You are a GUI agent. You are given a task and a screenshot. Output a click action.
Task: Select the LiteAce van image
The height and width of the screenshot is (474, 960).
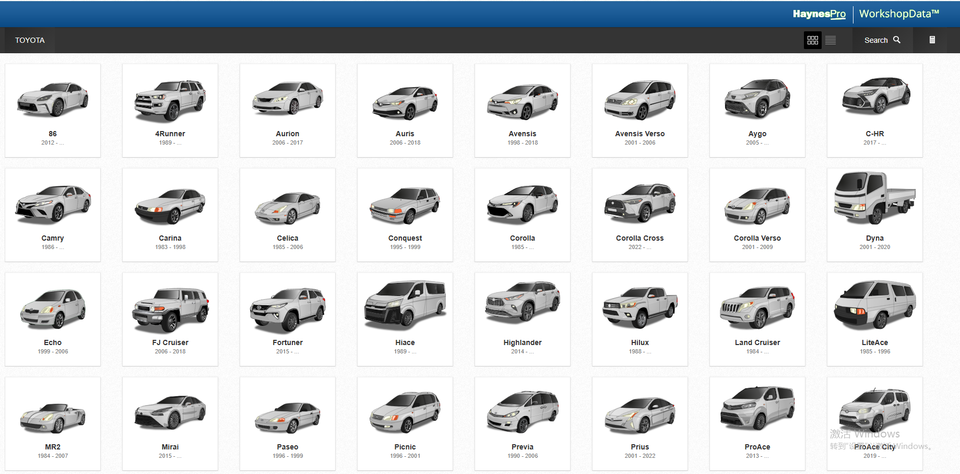pyautogui.click(x=874, y=304)
